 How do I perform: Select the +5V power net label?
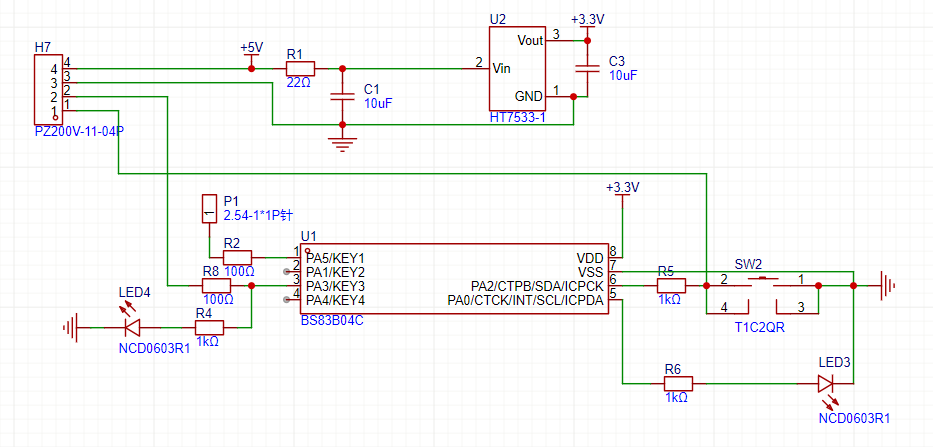[251, 48]
